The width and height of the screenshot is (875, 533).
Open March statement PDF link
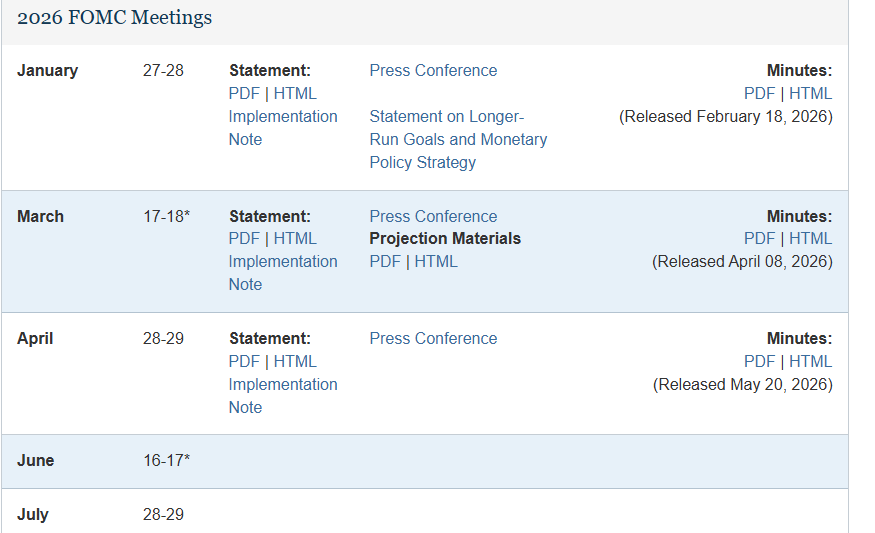click(244, 238)
